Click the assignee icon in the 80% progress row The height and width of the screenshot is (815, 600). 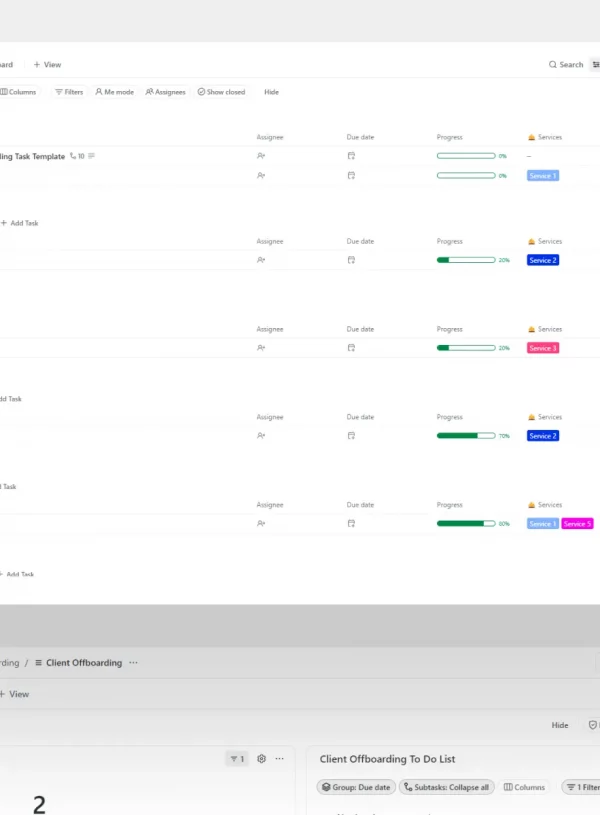coord(261,523)
